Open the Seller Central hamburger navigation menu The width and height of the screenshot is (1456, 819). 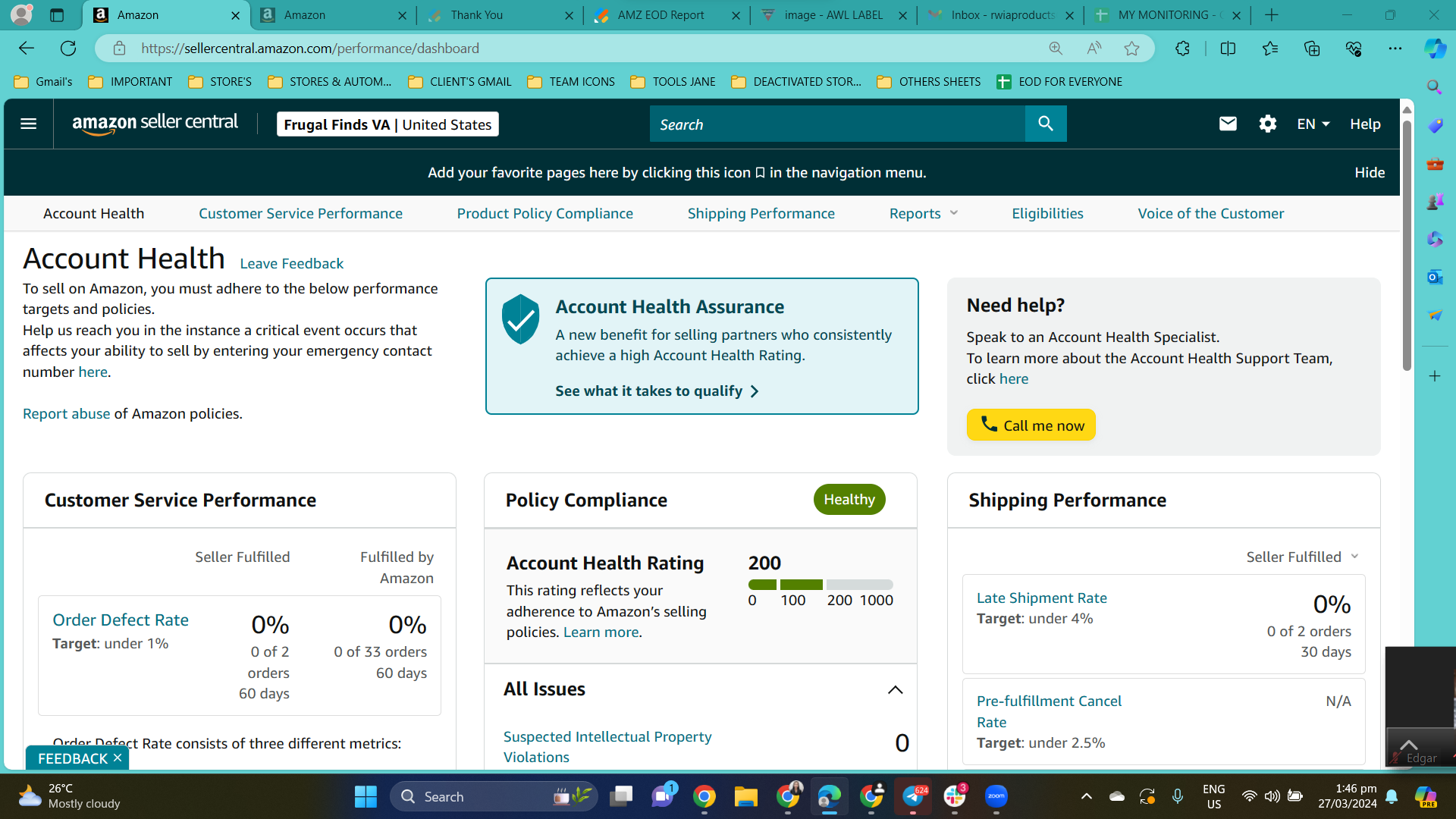(29, 124)
